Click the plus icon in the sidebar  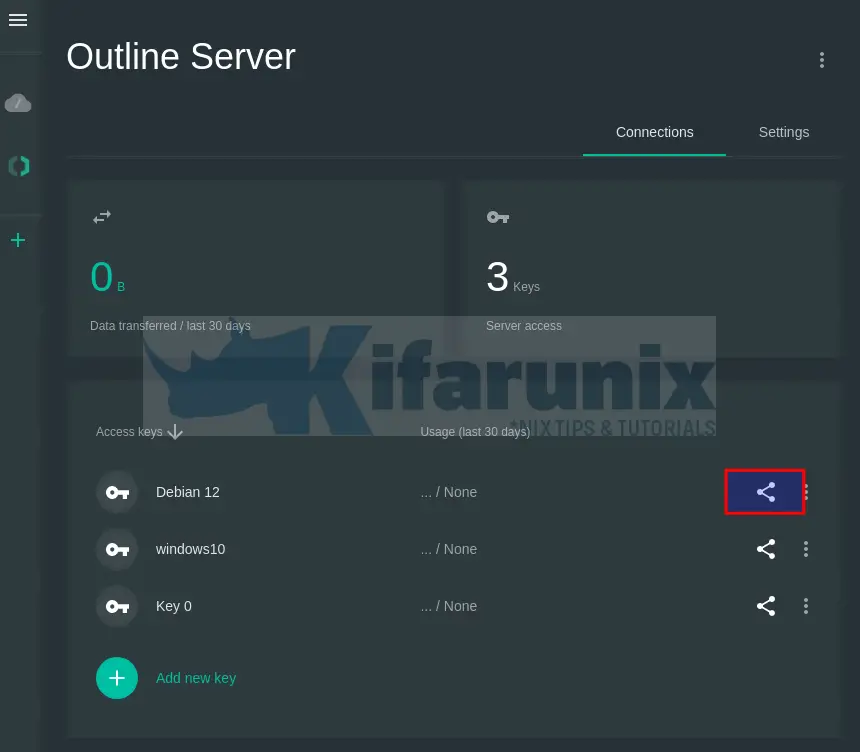click(18, 240)
